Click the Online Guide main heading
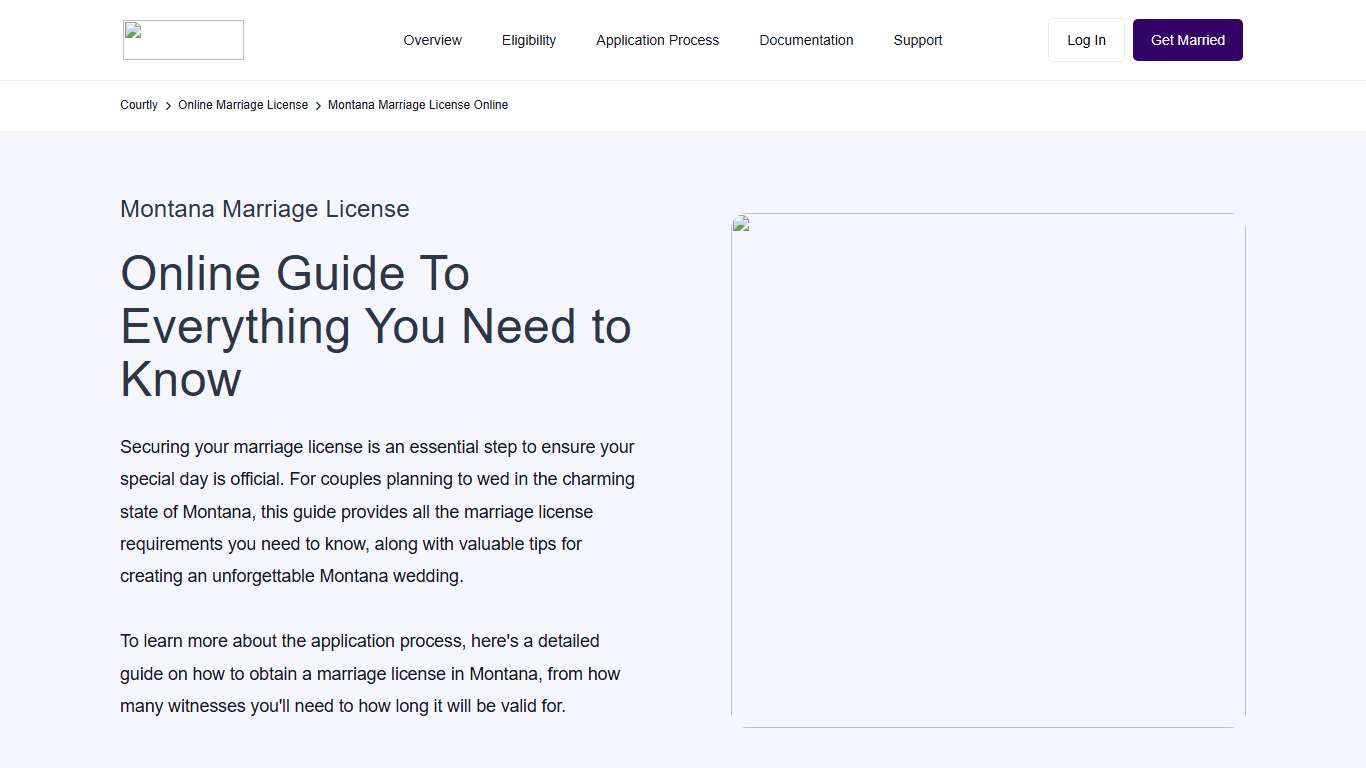 (x=375, y=326)
